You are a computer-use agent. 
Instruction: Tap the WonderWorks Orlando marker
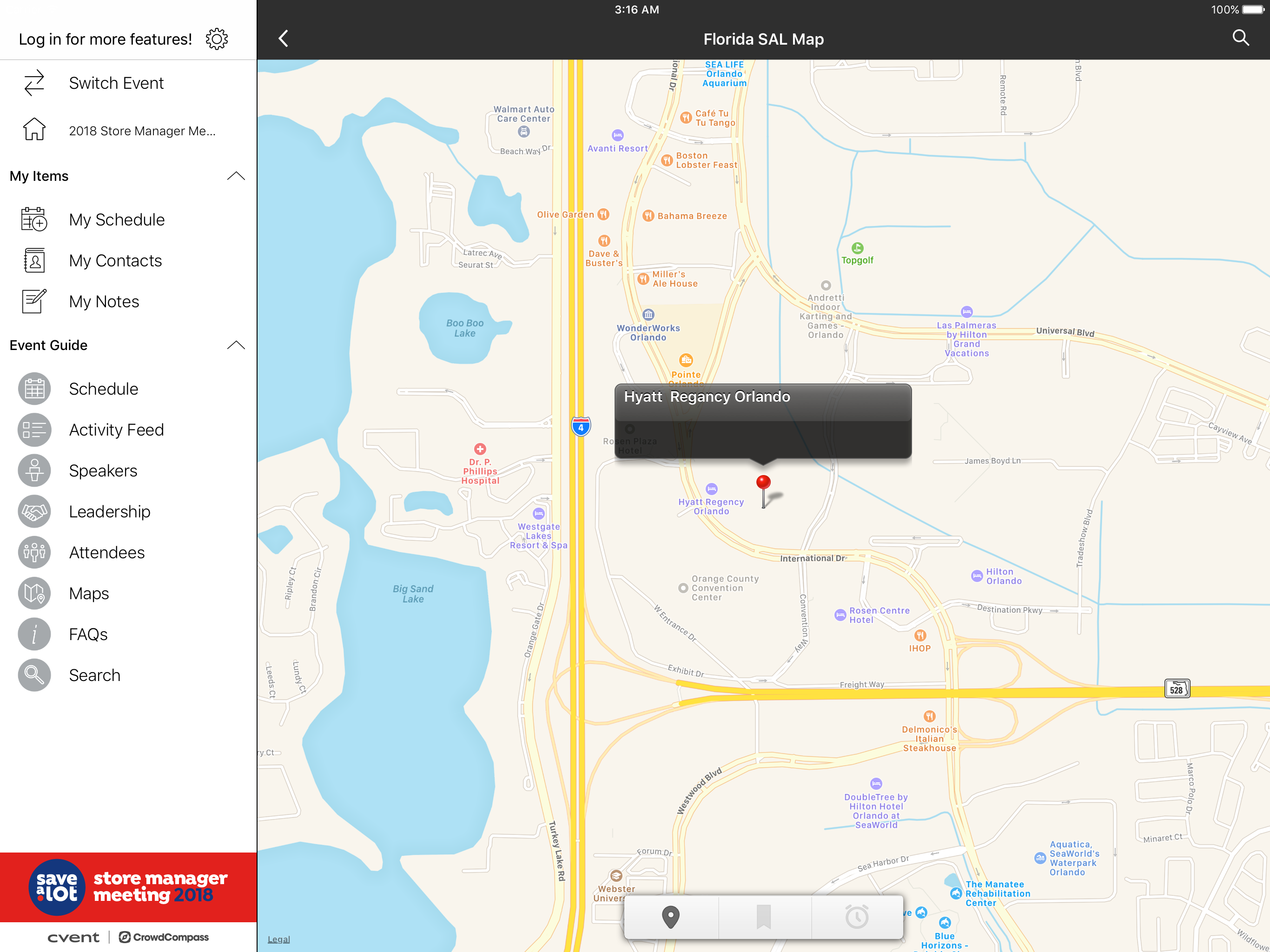[648, 315]
